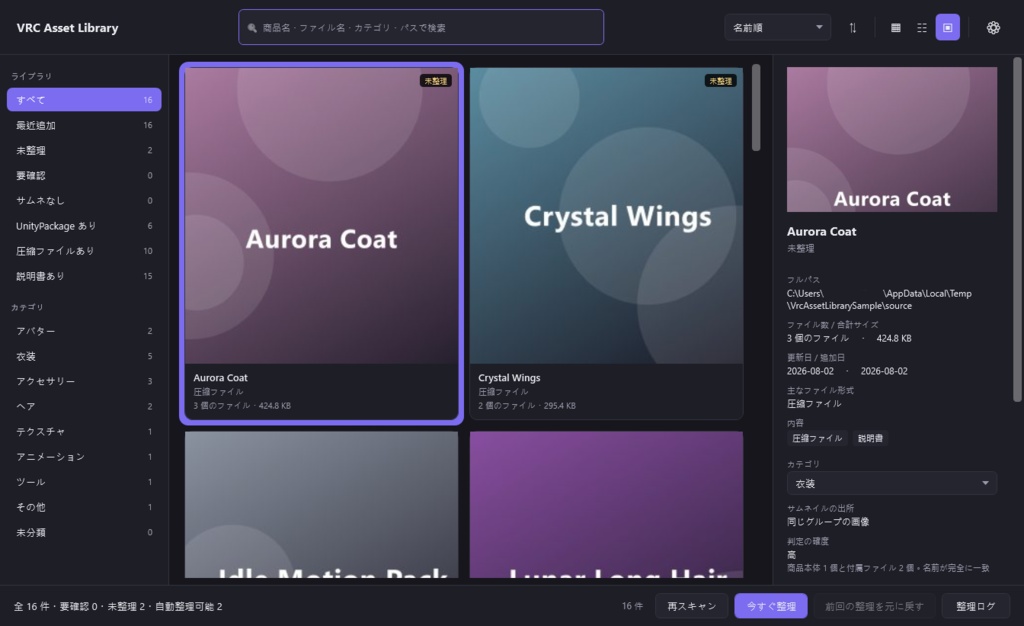
Task: Select すべて in the library sidebar
Action: (x=84, y=100)
